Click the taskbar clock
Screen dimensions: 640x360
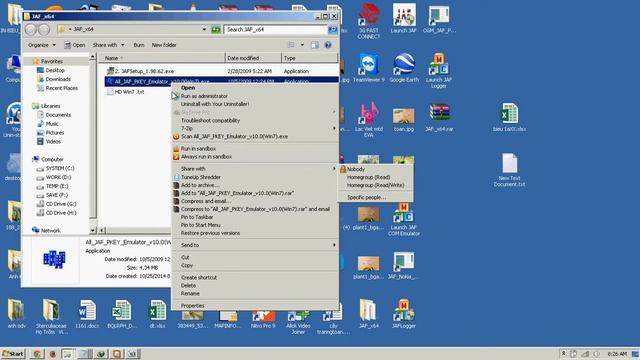[617, 353]
